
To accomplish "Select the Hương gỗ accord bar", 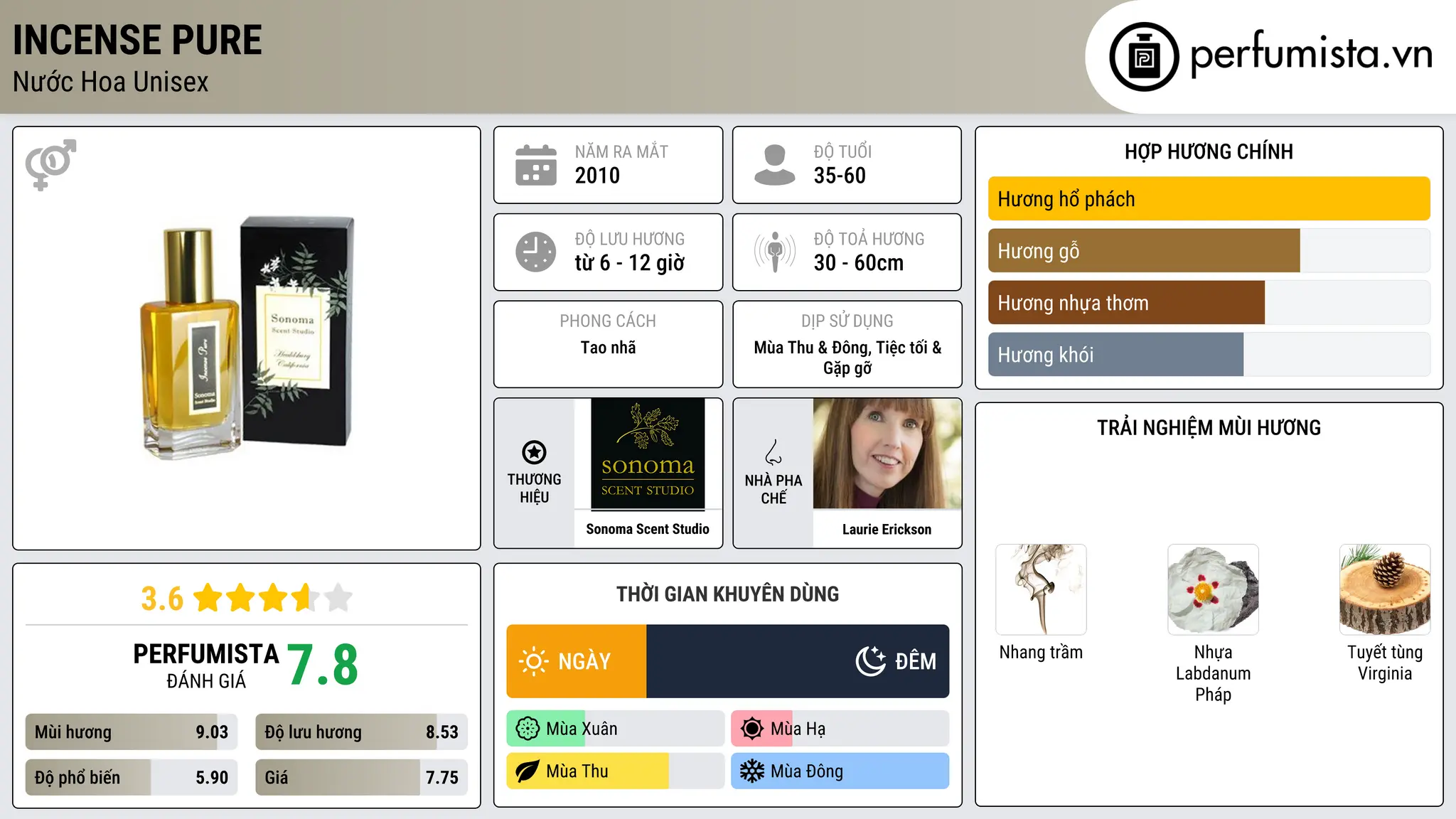I will 1209,251.
